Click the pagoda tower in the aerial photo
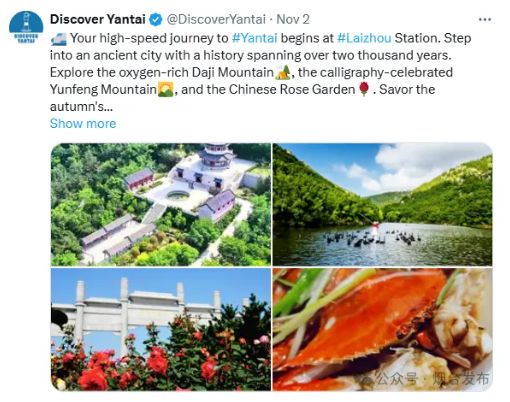 coord(216,155)
